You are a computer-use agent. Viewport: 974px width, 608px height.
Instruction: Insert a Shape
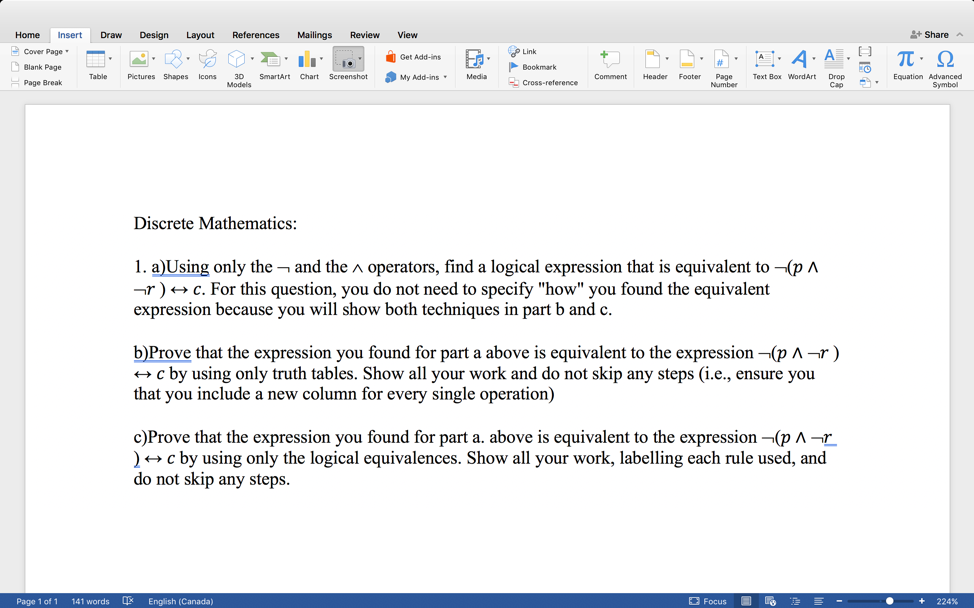tap(175, 60)
